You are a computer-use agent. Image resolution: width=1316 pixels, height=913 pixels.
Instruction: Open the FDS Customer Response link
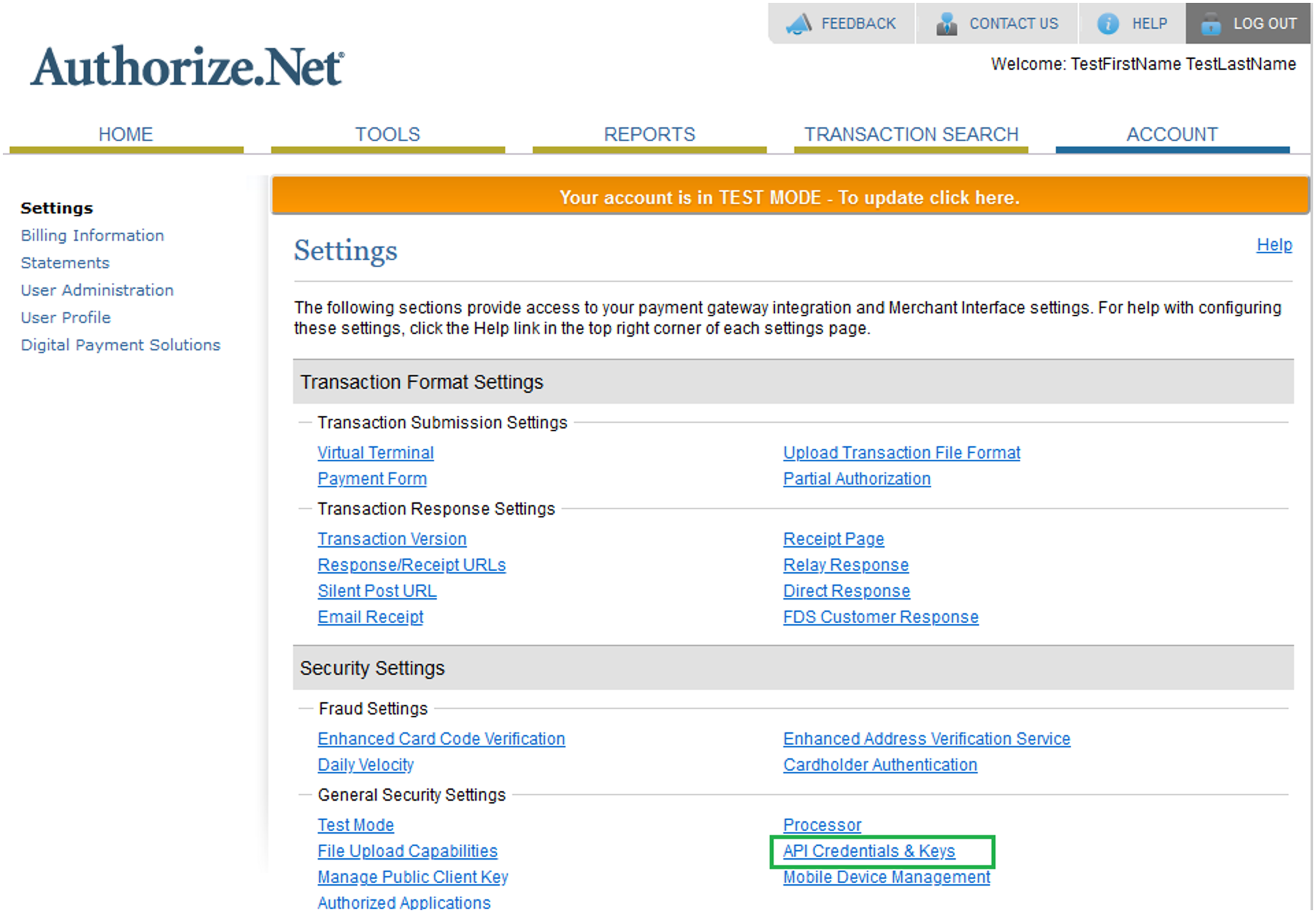881,617
